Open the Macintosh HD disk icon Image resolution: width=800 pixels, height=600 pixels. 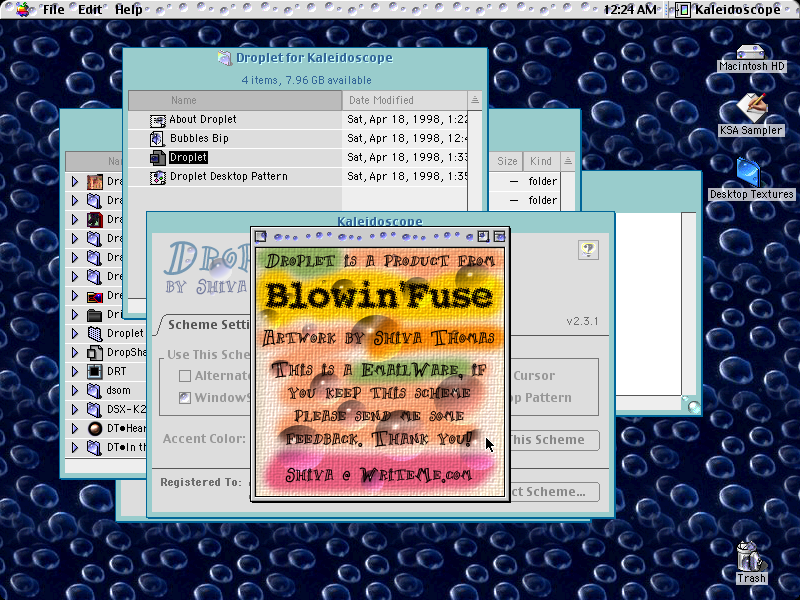click(750, 51)
